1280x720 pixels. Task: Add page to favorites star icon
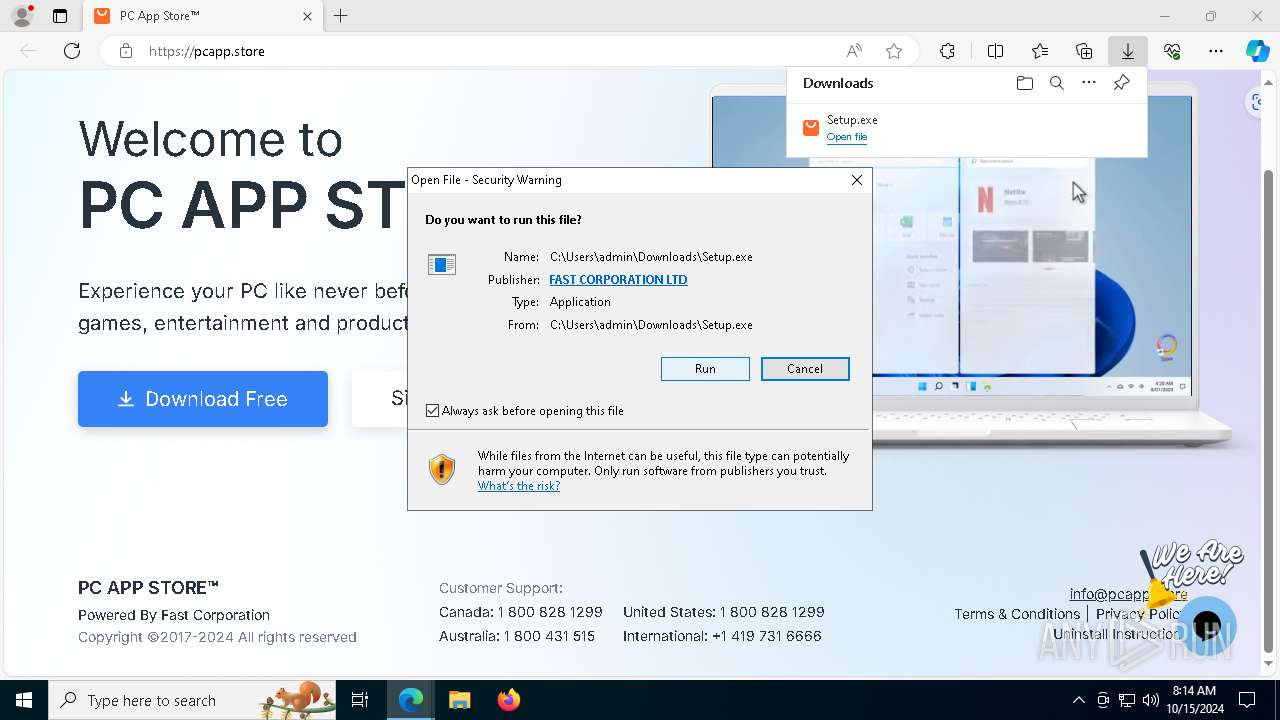[x=894, y=51]
